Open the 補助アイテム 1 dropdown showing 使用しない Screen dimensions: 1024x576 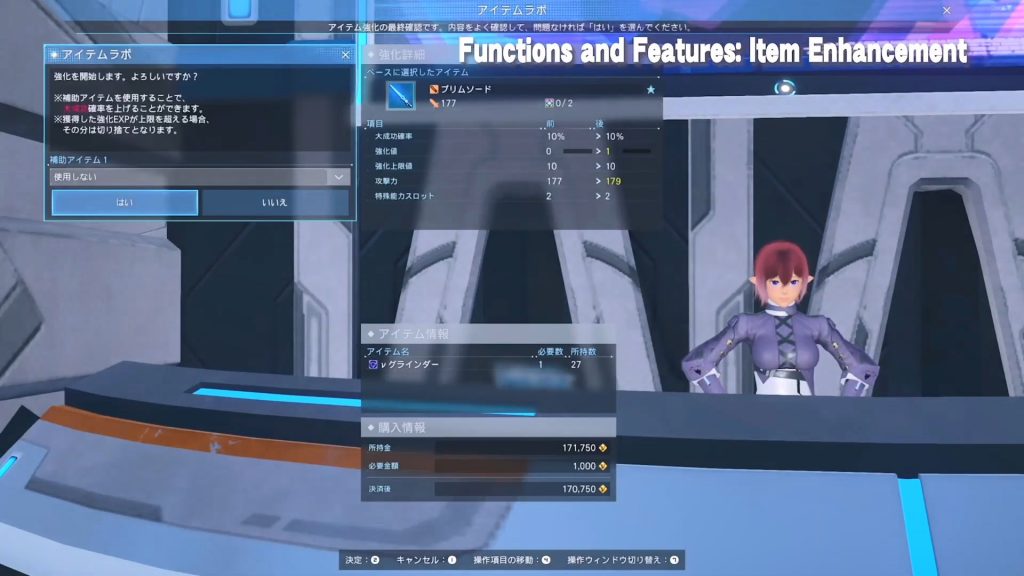pyautogui.click(x=200, y=177)
